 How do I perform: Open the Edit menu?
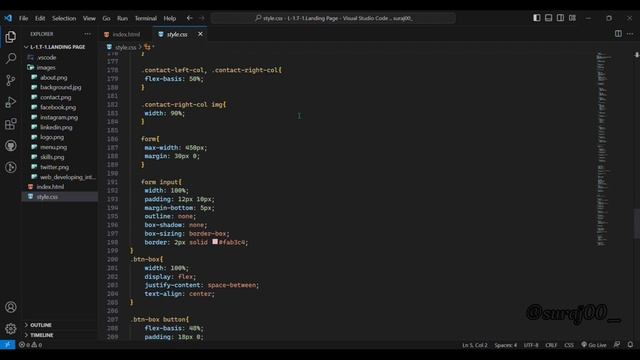coord(40,18)
